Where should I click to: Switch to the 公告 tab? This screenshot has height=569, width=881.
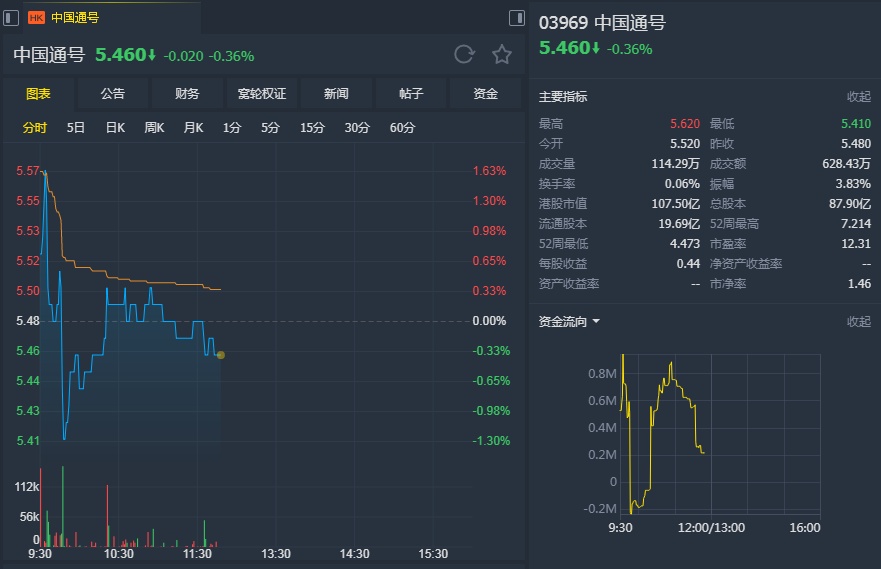click(113, 94)
